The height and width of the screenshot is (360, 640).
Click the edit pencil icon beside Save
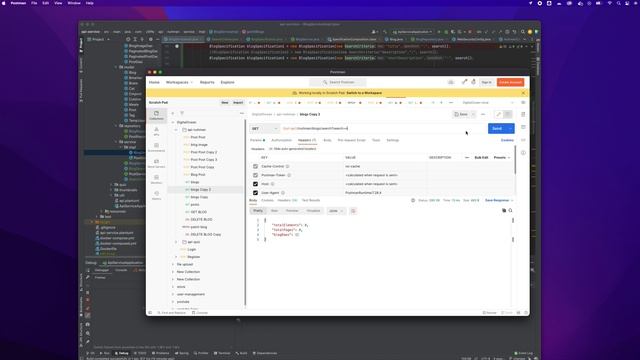click(x=498, y=114)
